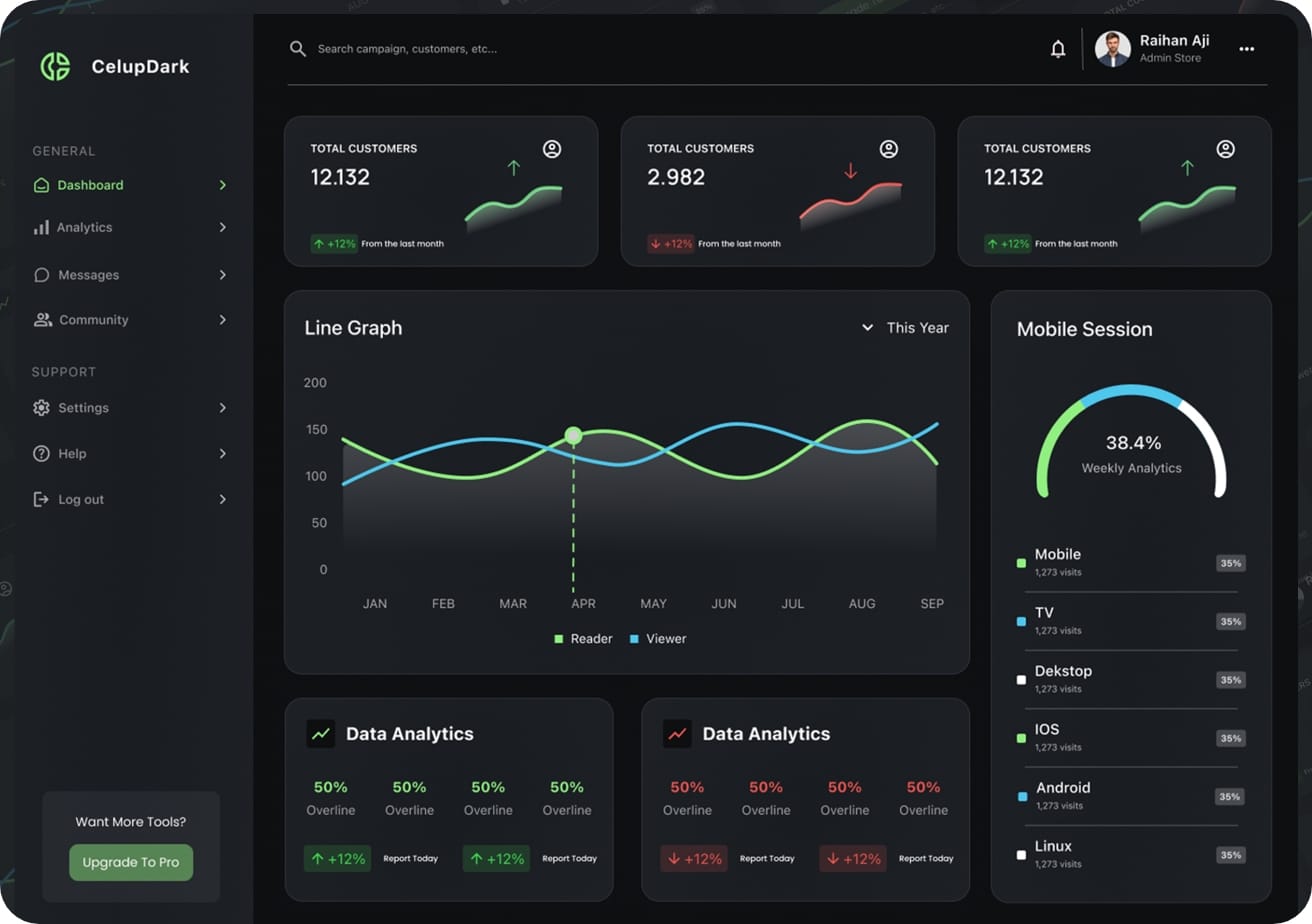The width and height of the screenshot is (1312, 924).
Task: Toggle the Reader legend item in chart
Action: 583,639
